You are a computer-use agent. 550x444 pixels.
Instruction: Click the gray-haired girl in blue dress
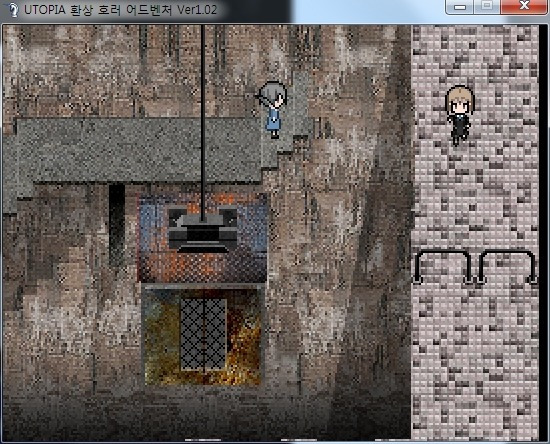273,110
